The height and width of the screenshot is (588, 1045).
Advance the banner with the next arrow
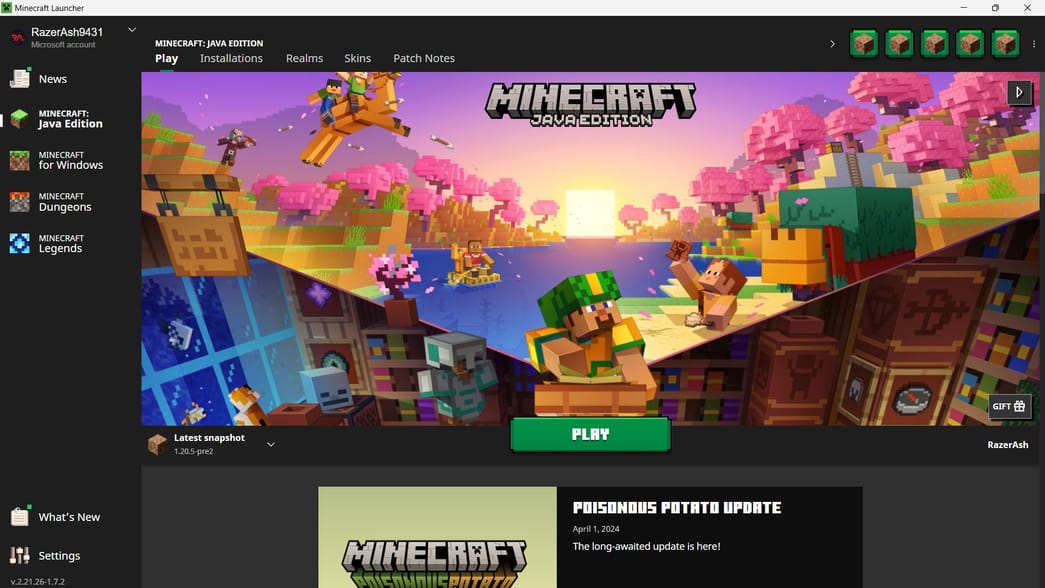click(1019, 92)
